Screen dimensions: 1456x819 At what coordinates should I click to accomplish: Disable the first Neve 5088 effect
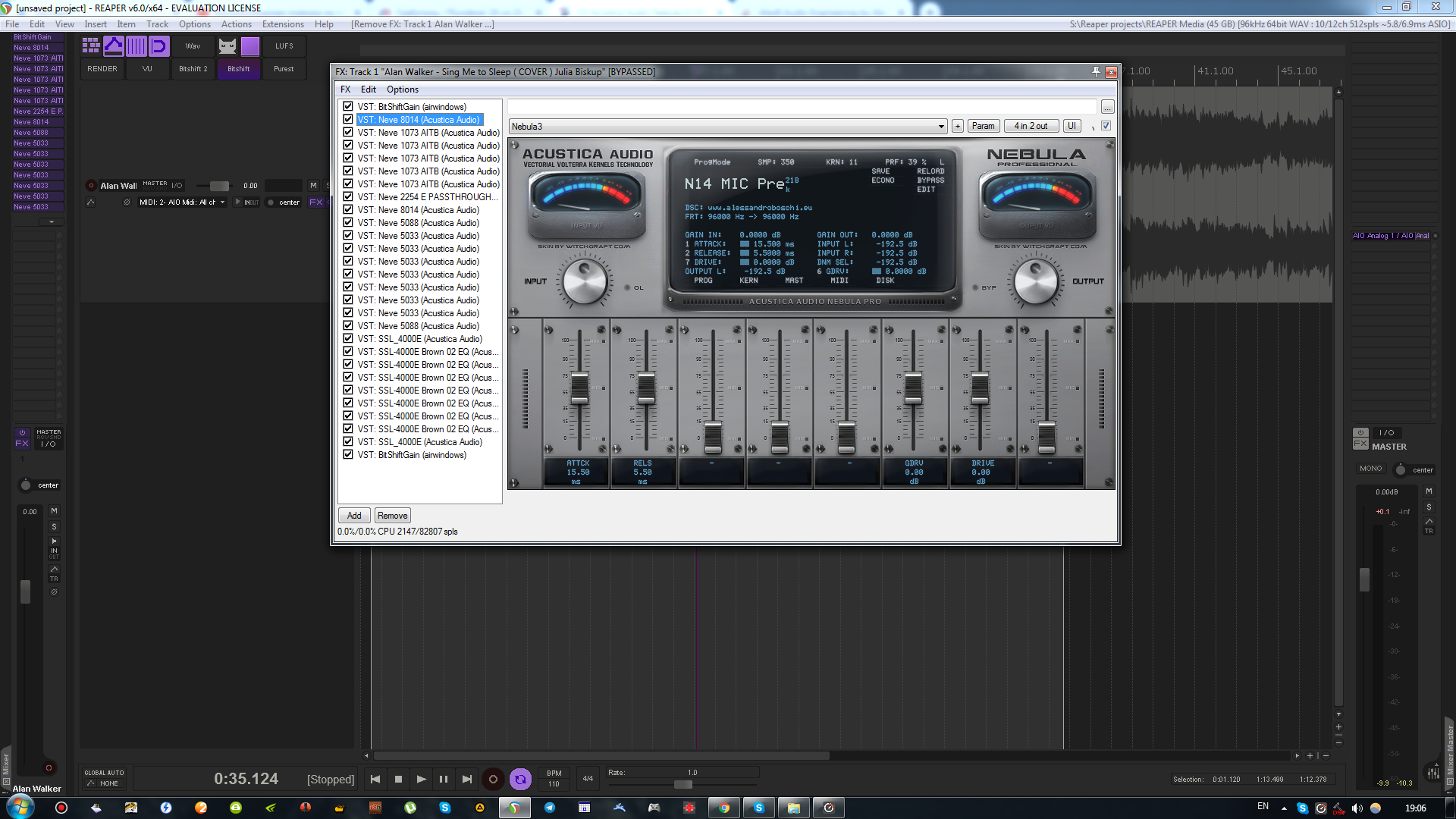(x=348, y=223)
